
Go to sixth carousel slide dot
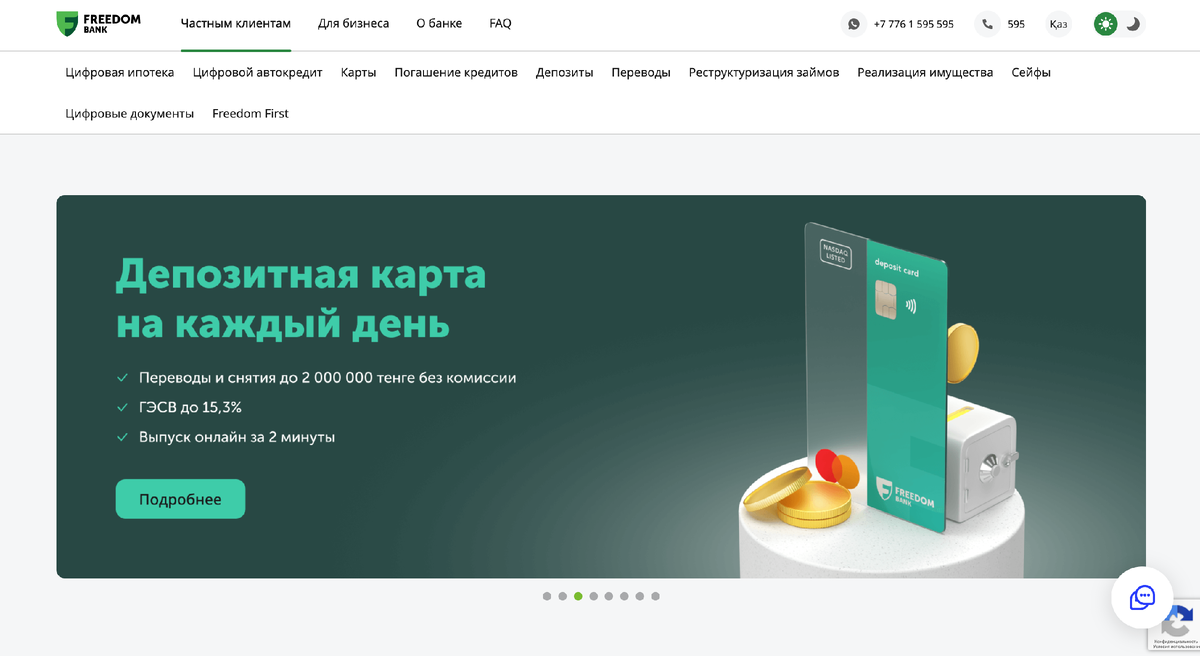(624, 596)
